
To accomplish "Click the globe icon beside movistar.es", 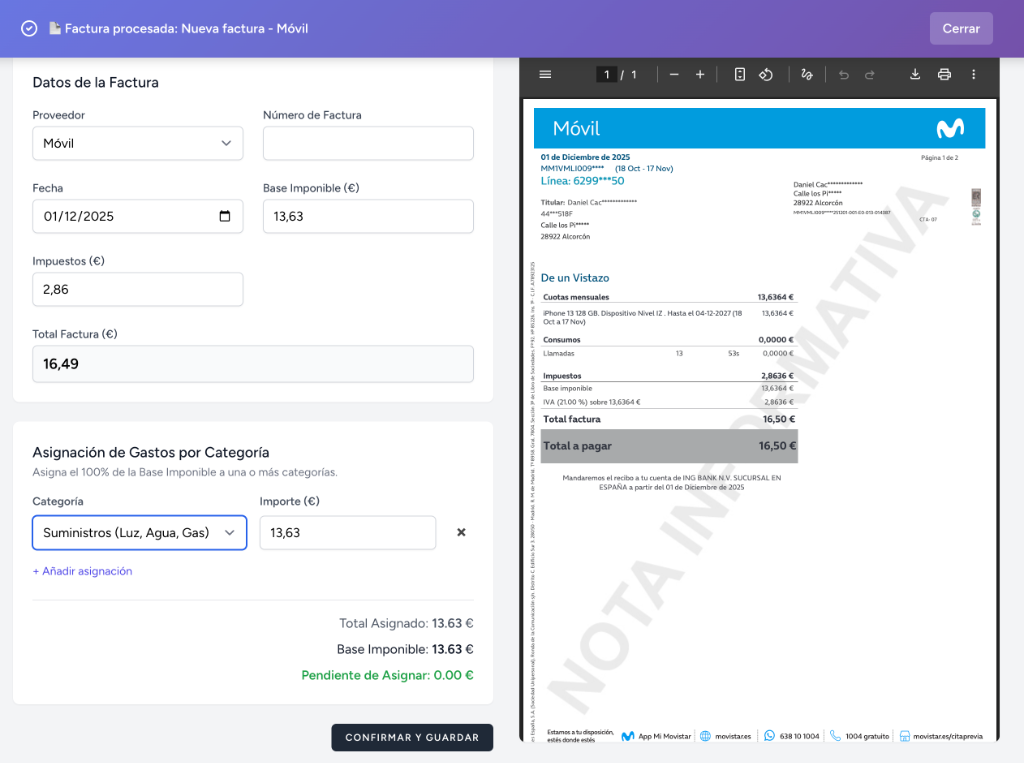I will coord(705,736).
